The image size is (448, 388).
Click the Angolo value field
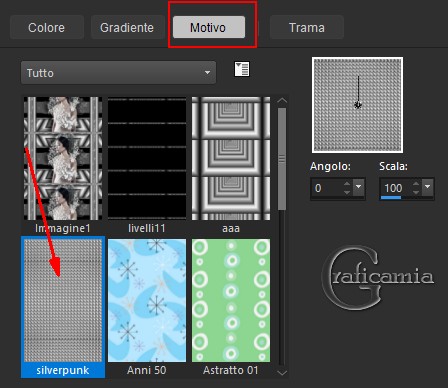[327, 188]
